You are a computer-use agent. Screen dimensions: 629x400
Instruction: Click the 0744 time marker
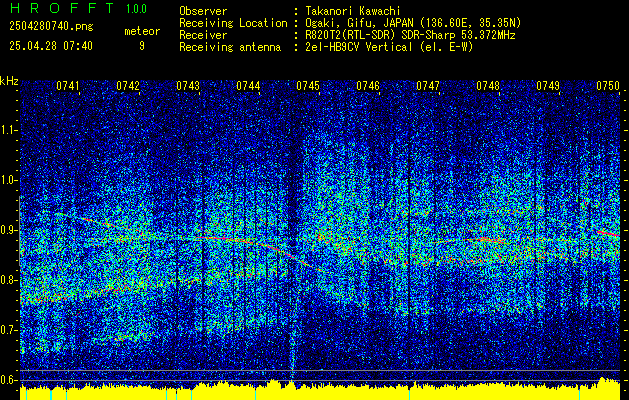click(x=248, y=85)
